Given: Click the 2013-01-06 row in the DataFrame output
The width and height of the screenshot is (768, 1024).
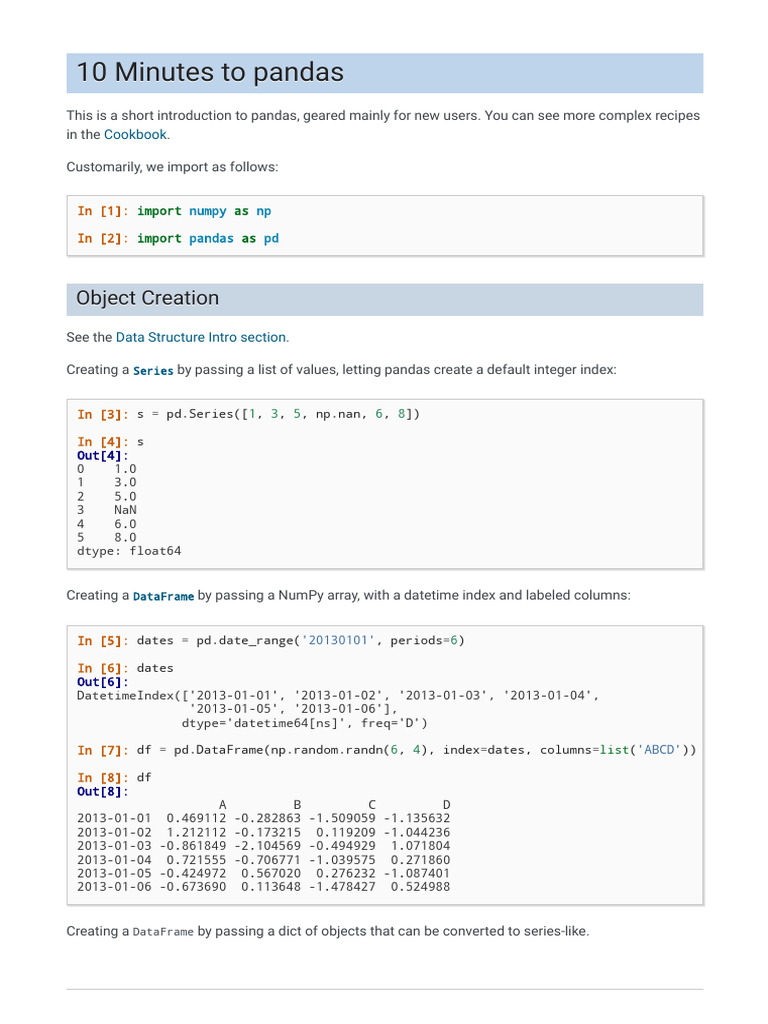Looking at the screenshot, I should (x=263, y=886).
